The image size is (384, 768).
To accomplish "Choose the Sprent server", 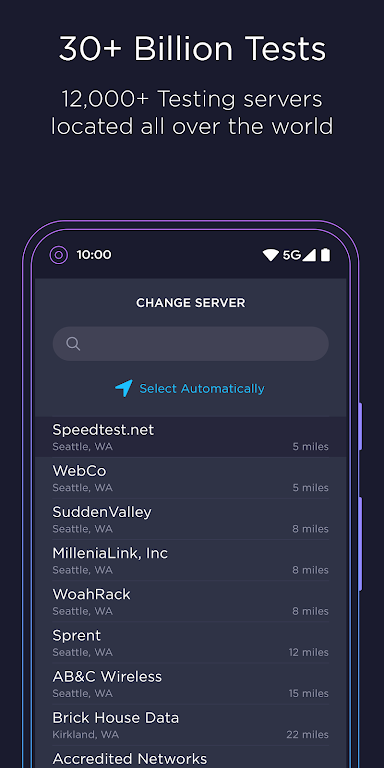I will 191,643.
